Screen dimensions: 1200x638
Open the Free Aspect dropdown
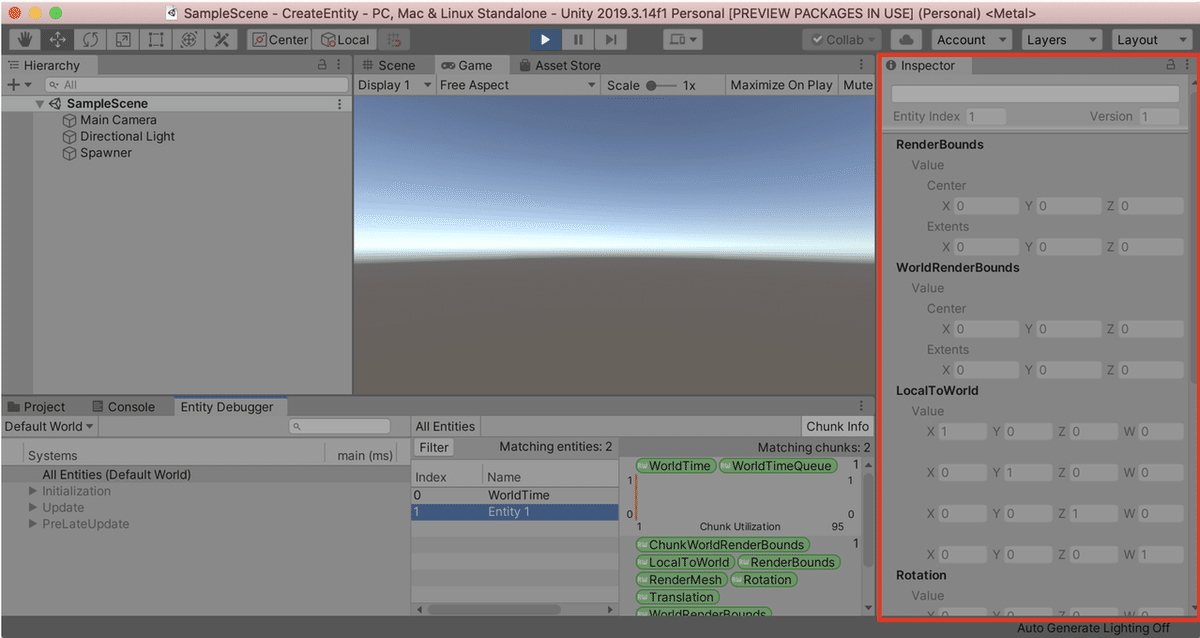tap(518, 85)
